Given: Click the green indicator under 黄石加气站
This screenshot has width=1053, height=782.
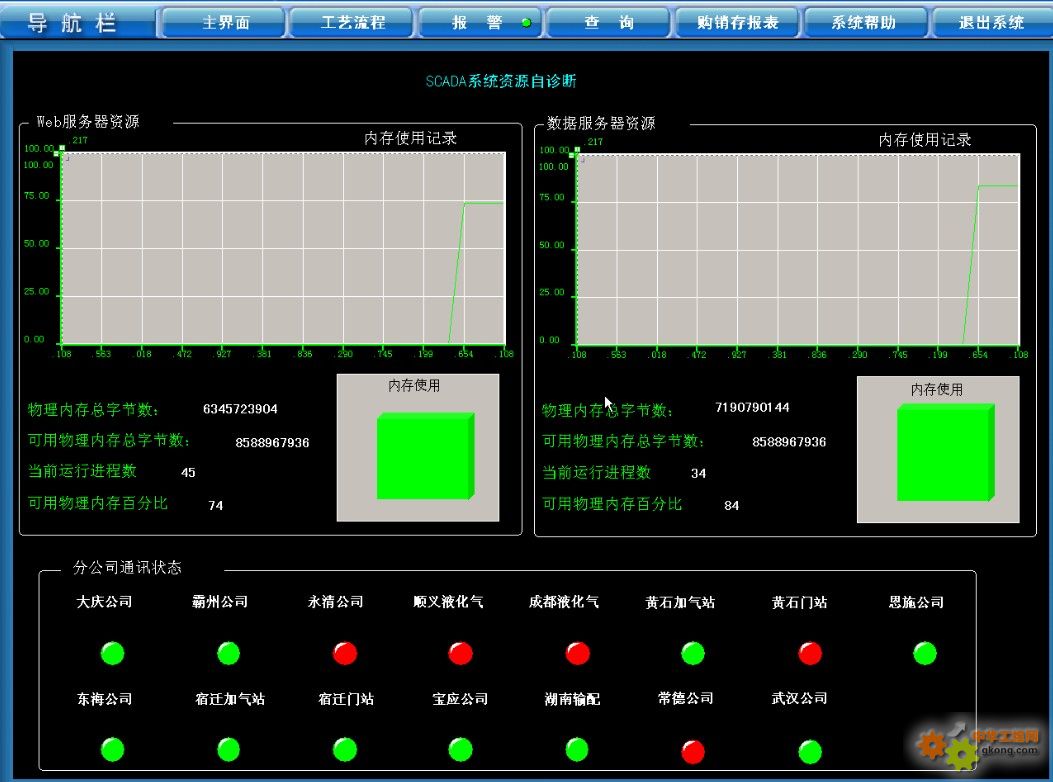Looking at the screenshot, I should tap(693, 654).
